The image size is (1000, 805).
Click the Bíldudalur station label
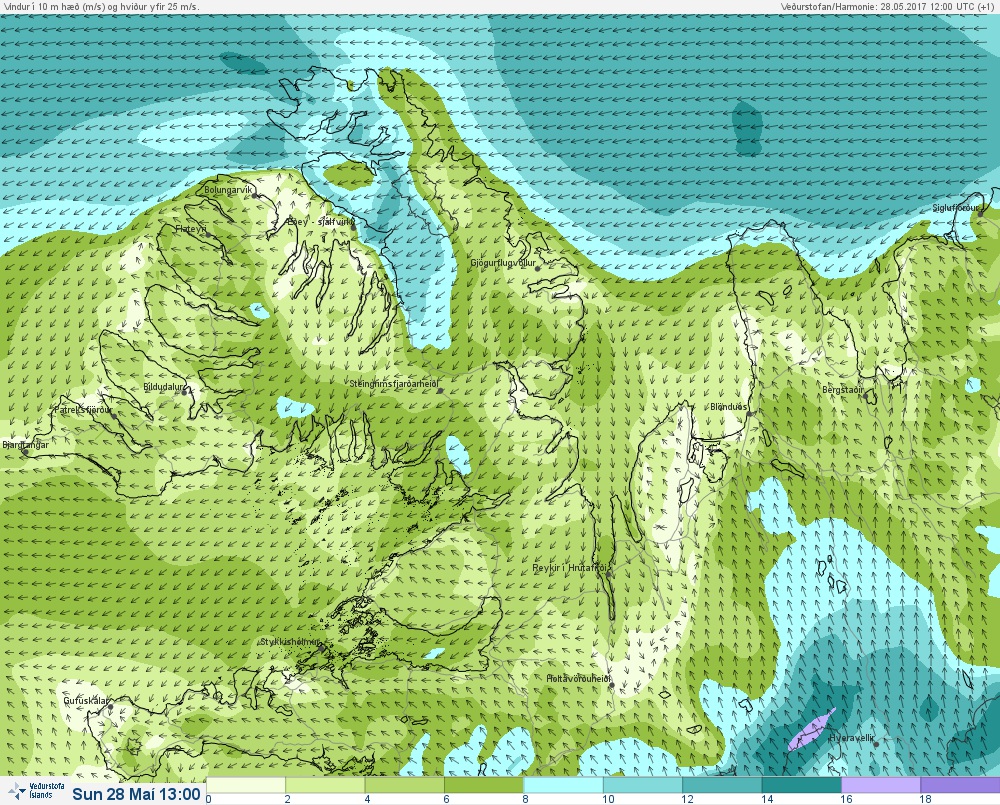click(x=163, y=387)
